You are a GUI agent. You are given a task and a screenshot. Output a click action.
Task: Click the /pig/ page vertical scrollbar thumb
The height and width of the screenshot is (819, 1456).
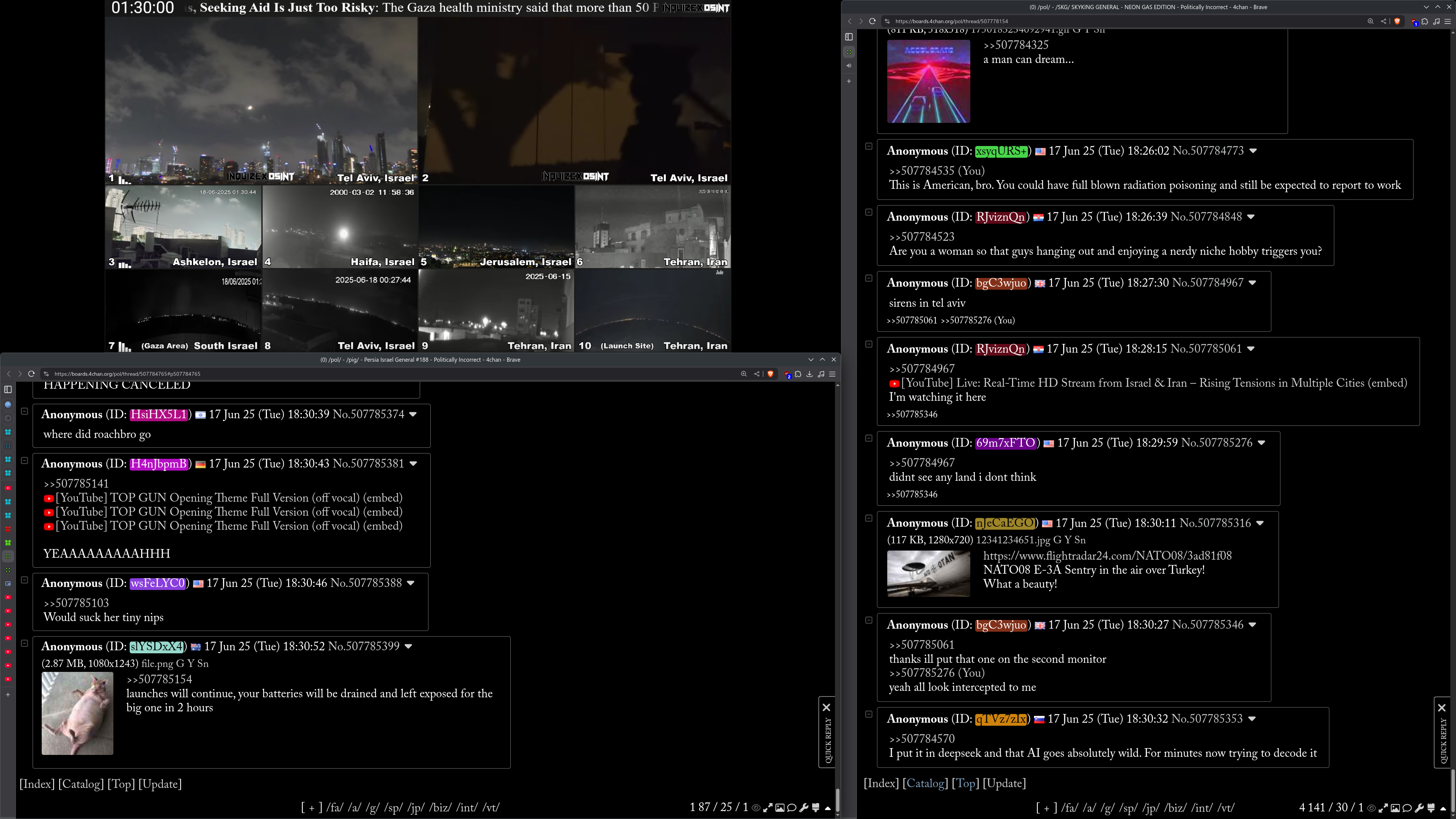coord(837,800)
